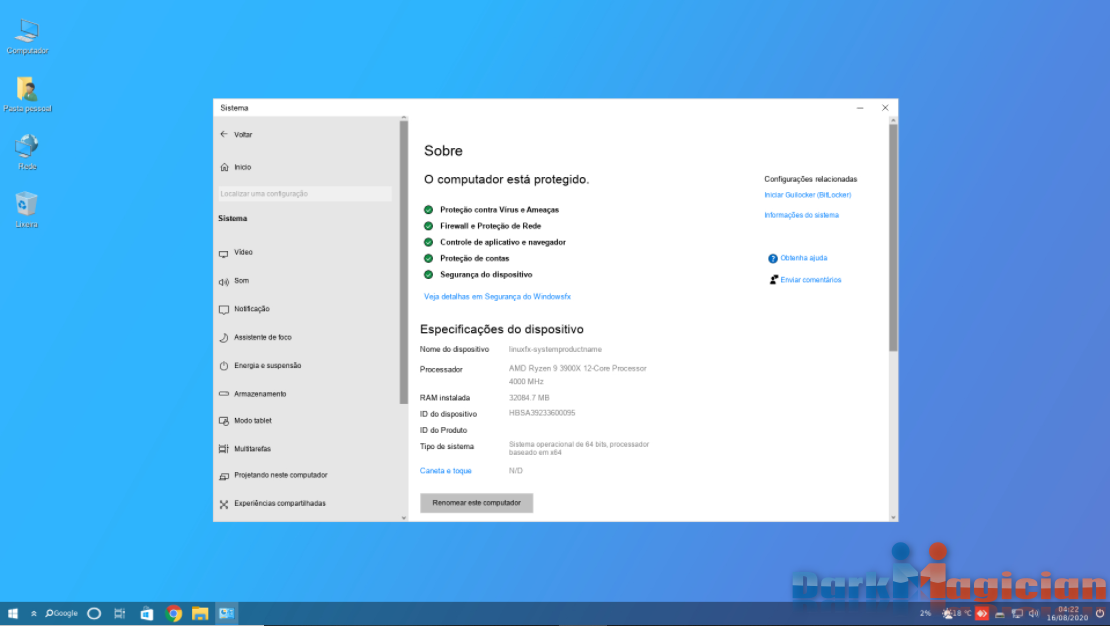Open Iniciar Guilocker (BitLocker) link

pyautogui.click(x=808, y=195)
